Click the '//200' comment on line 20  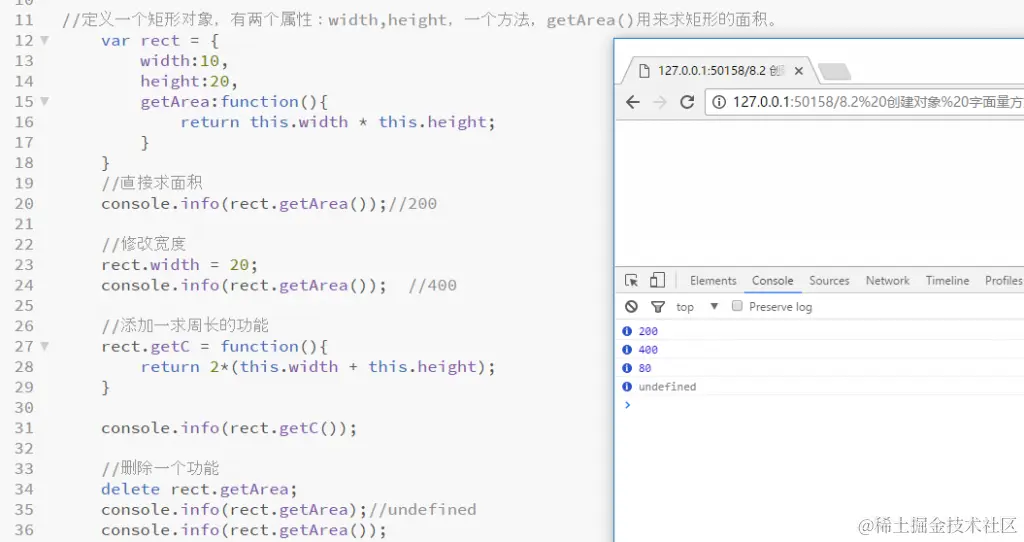tap(413, 204)
